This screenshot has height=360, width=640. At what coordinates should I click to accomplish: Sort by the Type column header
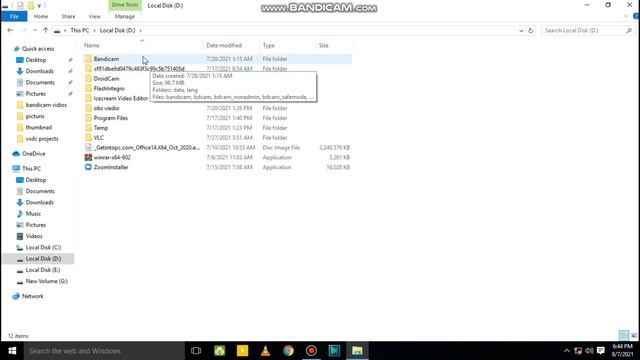click(x=288, y=45)
